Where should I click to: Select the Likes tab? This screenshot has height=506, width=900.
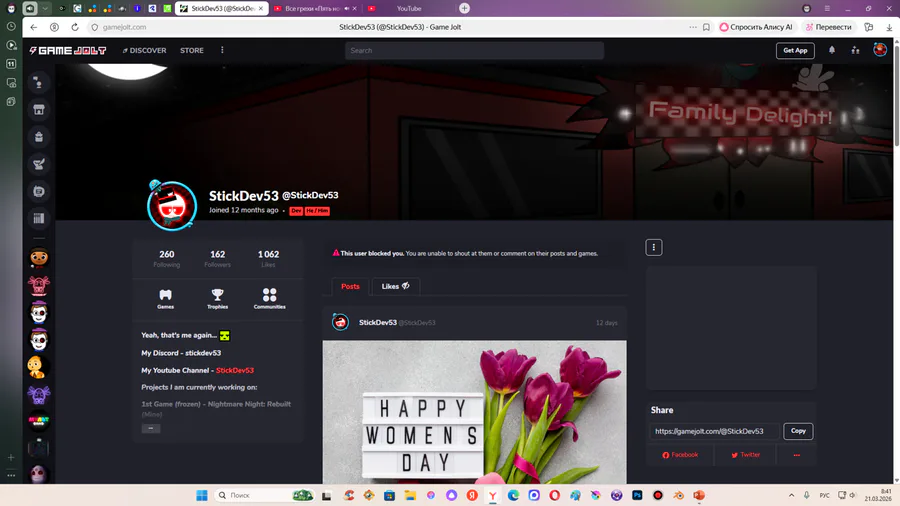pyautogui.click(x=395, y=286)
